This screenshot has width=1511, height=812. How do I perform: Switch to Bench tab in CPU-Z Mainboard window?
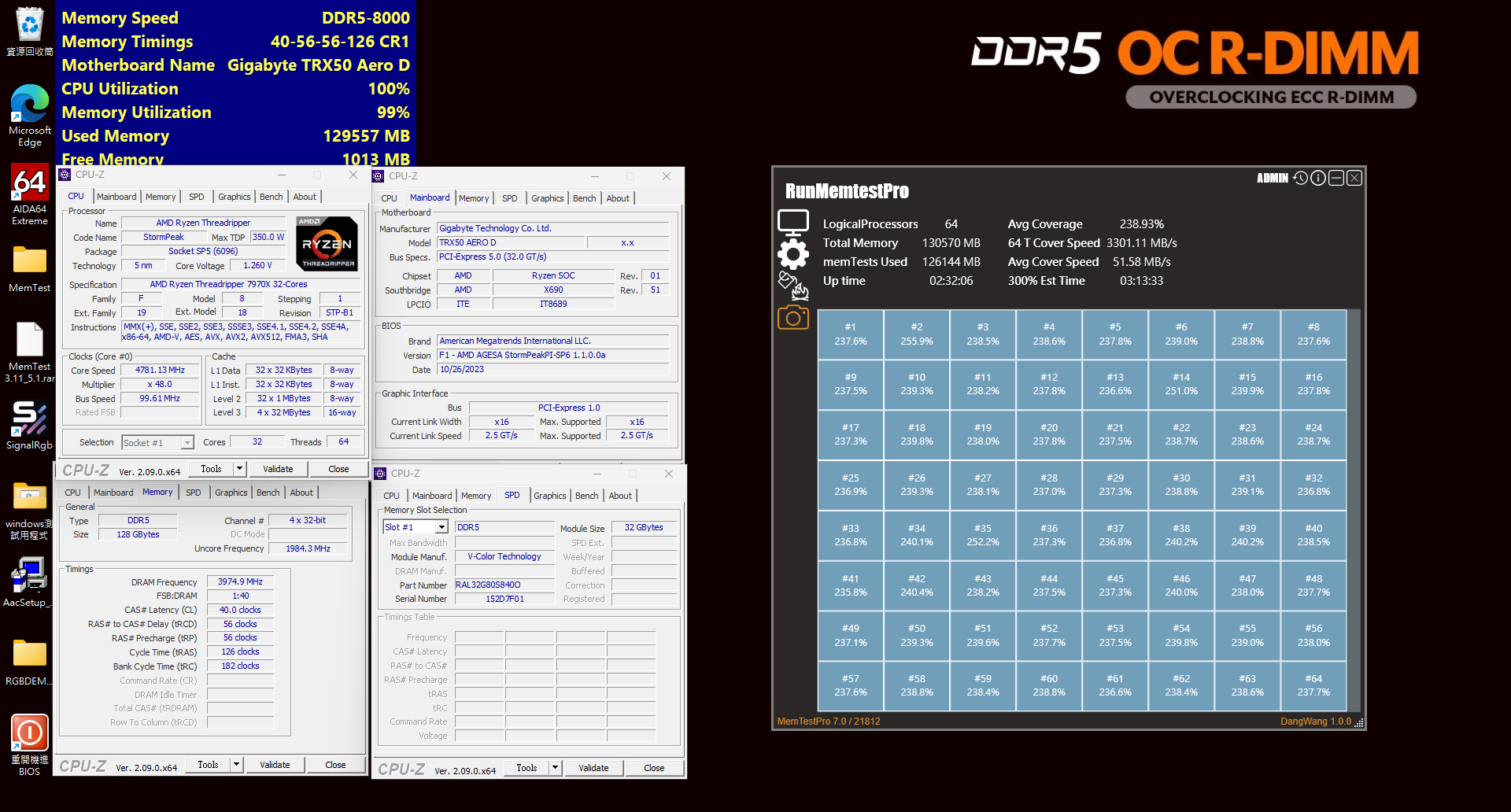pyautogui.click(x=584, y=198)
